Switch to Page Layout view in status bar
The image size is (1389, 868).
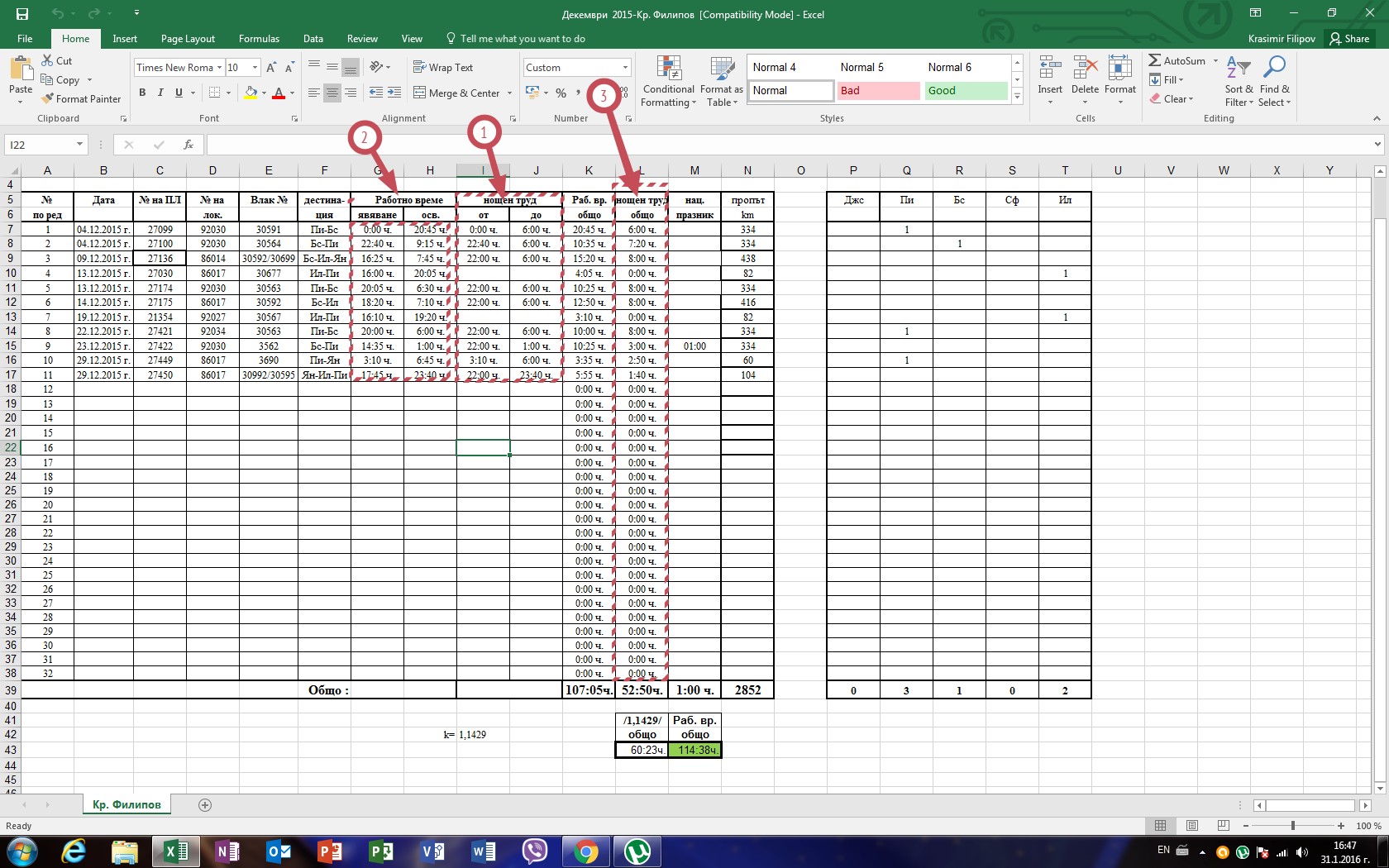1191,826
